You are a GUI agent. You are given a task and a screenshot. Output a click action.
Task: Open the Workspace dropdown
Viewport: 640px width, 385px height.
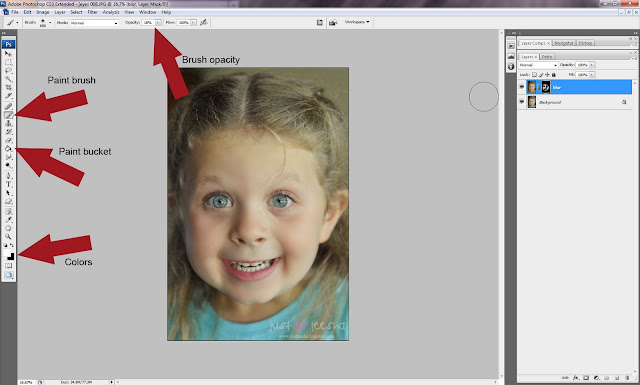coord(357,22)
